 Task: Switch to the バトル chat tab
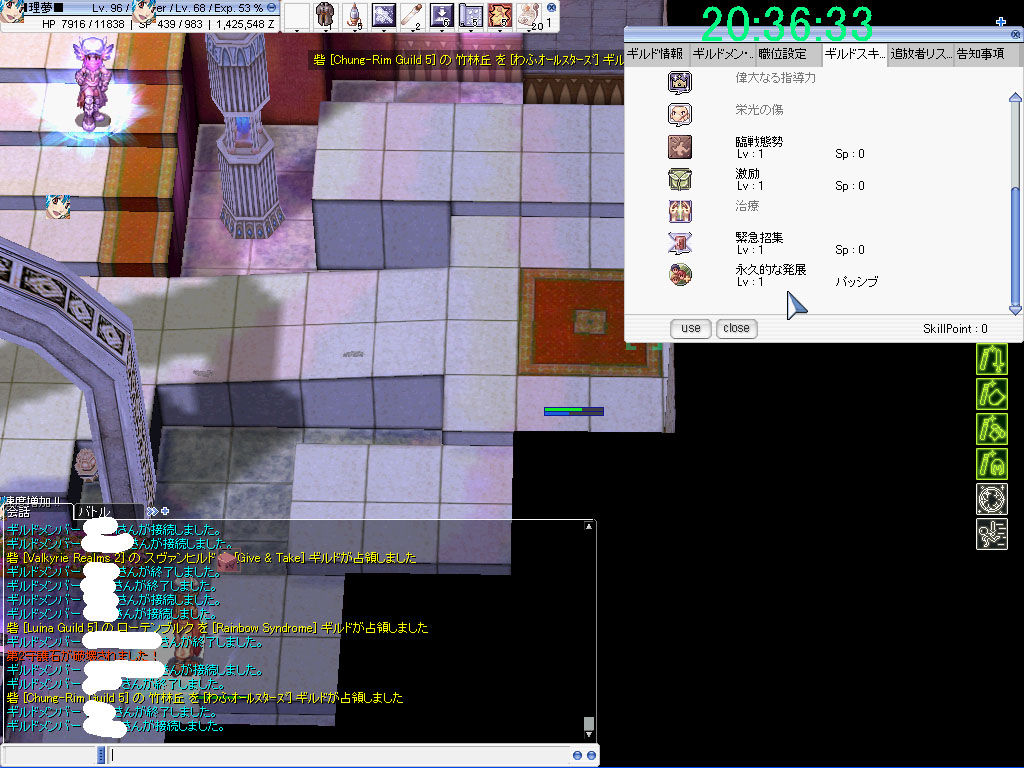(x=108, y=512)
